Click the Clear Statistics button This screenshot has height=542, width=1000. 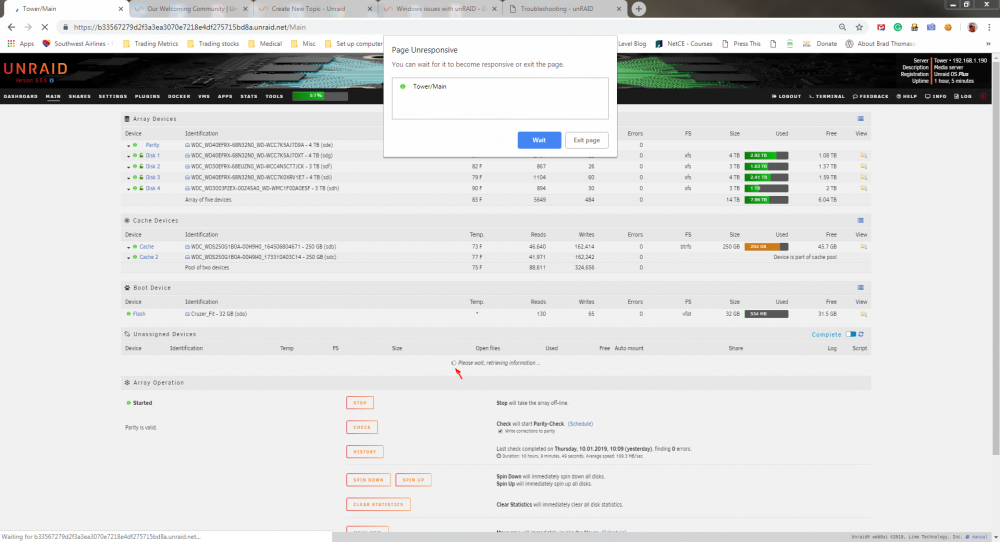(x=378, y=504)
